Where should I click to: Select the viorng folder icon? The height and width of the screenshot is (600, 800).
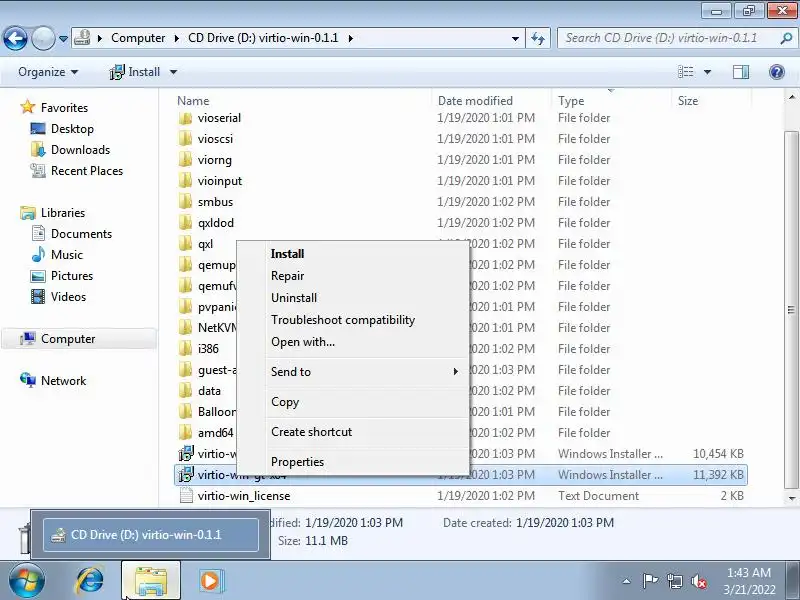point(185,160)
